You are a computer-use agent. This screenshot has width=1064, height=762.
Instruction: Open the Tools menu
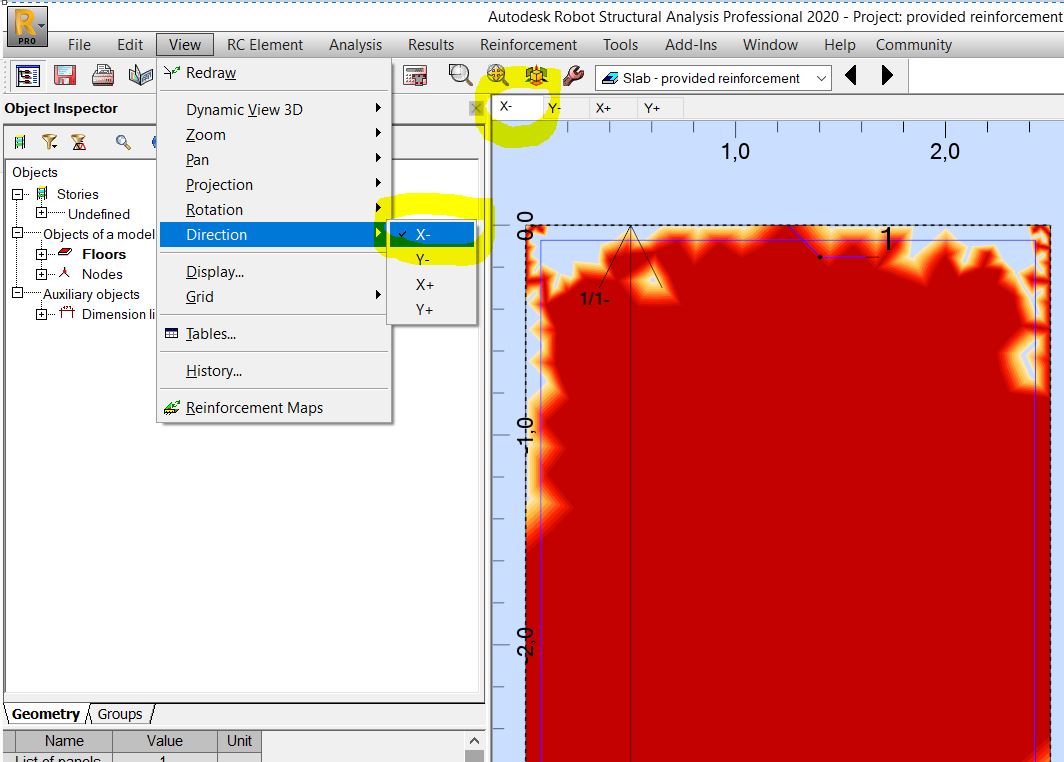620,45
